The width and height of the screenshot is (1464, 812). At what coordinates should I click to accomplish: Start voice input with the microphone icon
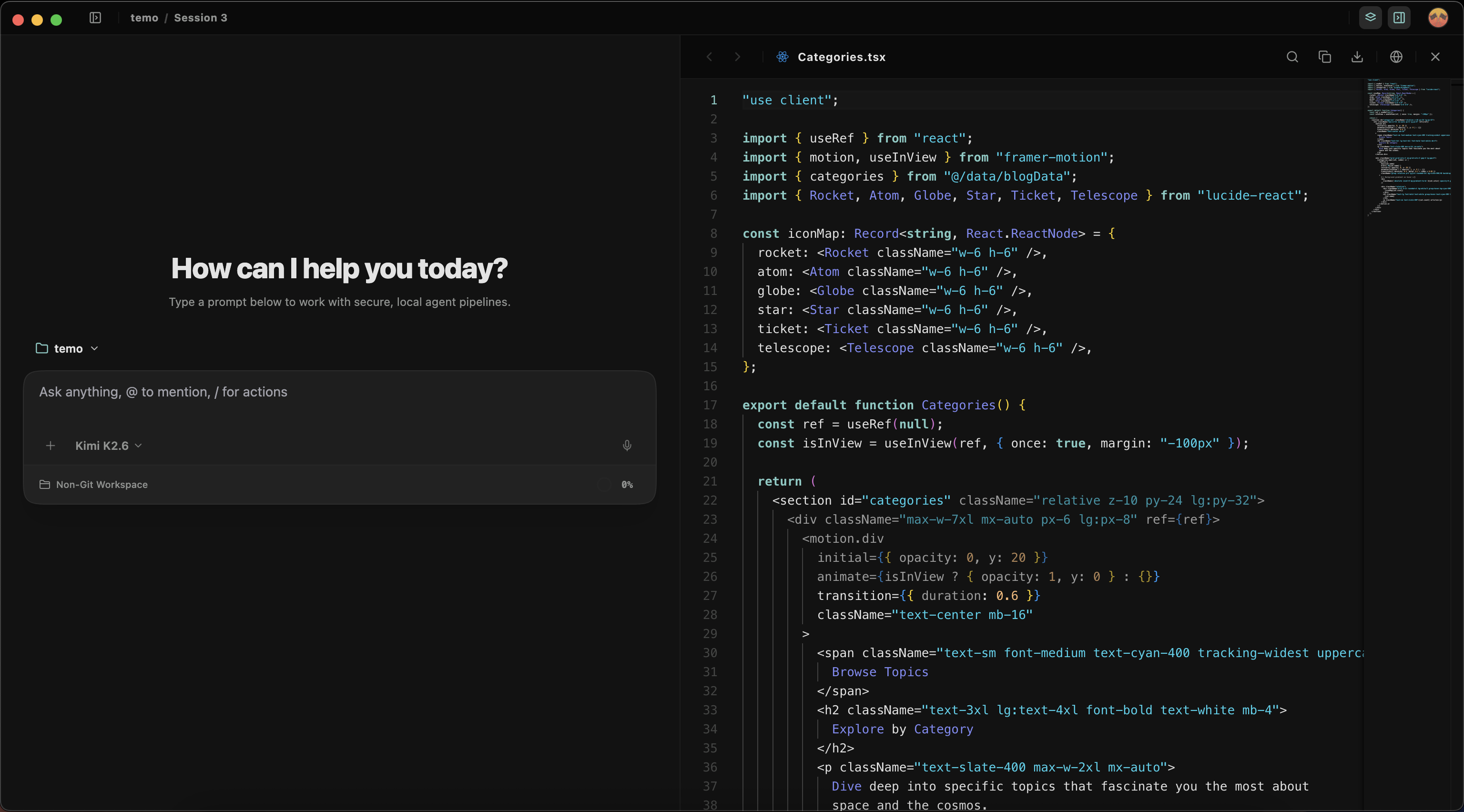tap(627, 446)
